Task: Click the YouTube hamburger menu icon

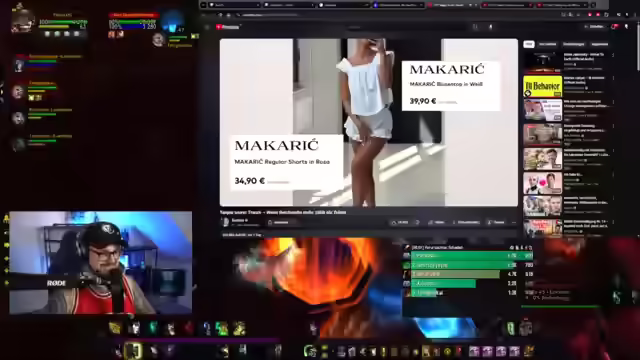Action: pyautogui.click(x=207, y=27)
